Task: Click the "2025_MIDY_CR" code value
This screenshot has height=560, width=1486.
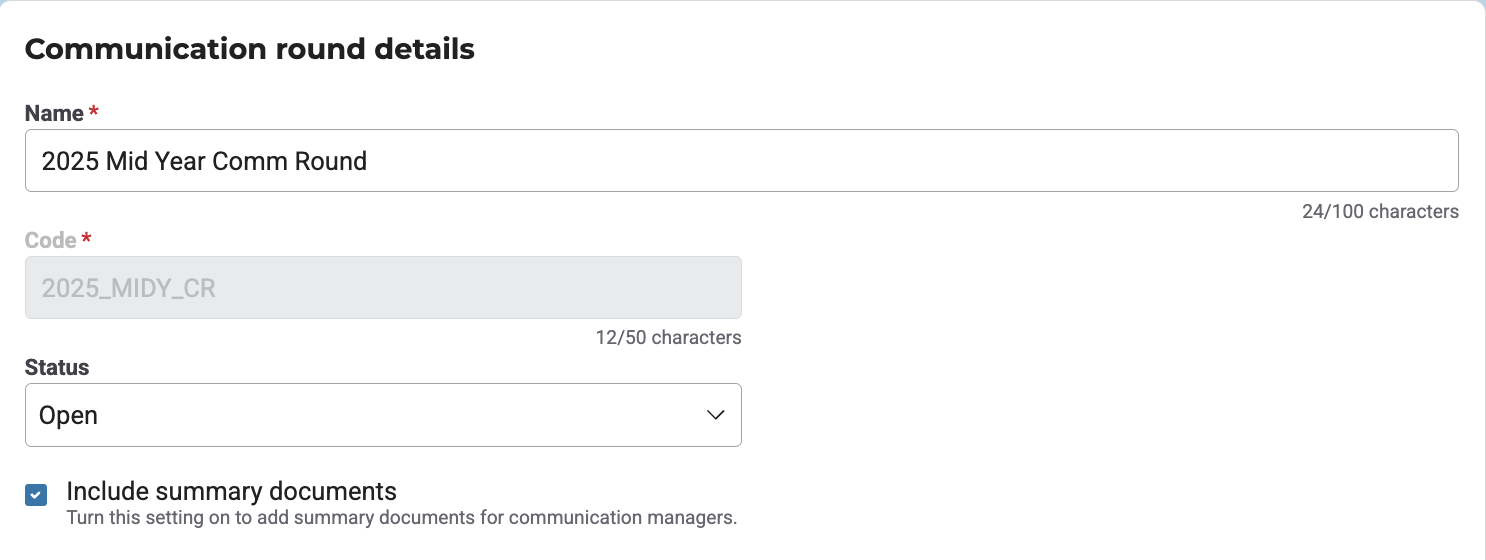Action: [129, 289]
